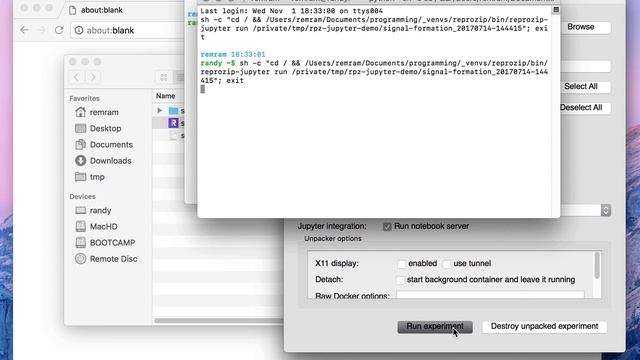Expand the folder row disclosure triangle
The height and width of the screenshot is (360, 640).
160,111
